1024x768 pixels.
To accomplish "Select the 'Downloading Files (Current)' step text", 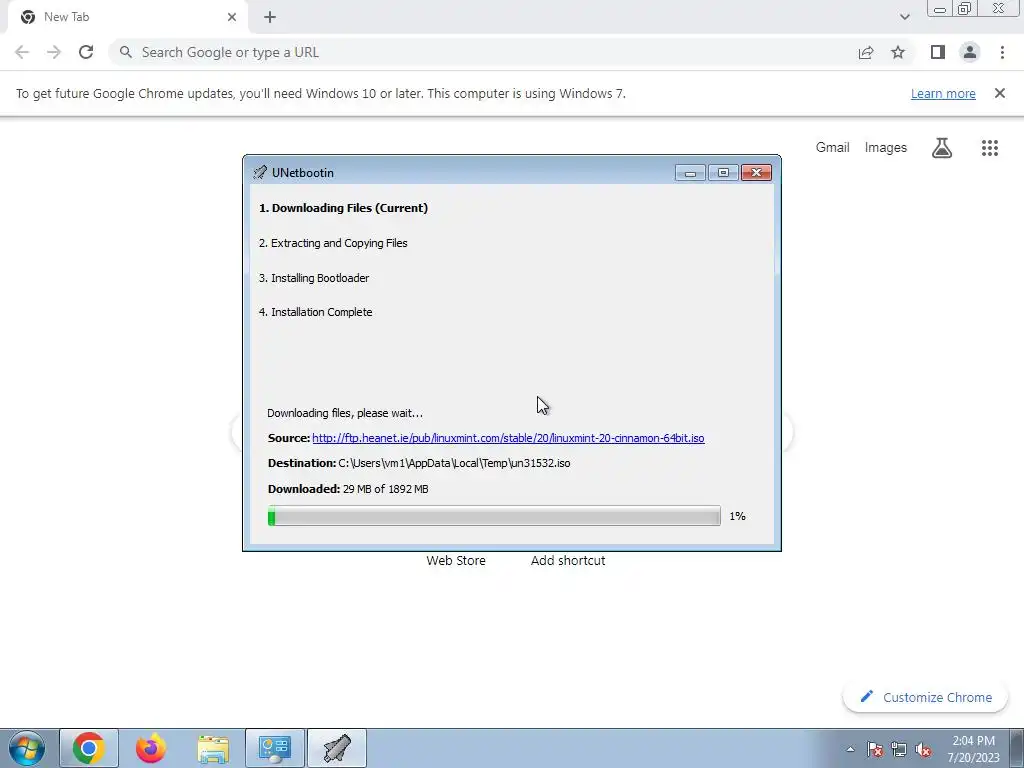I will 344,208.
